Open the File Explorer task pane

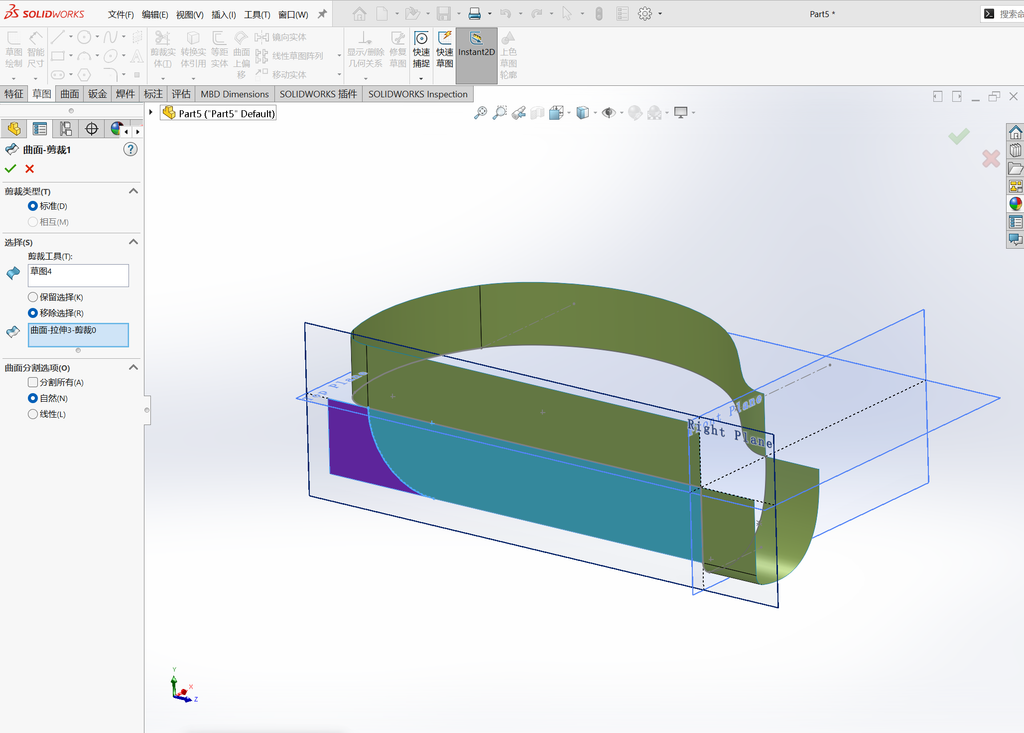tap(1015, 169)
